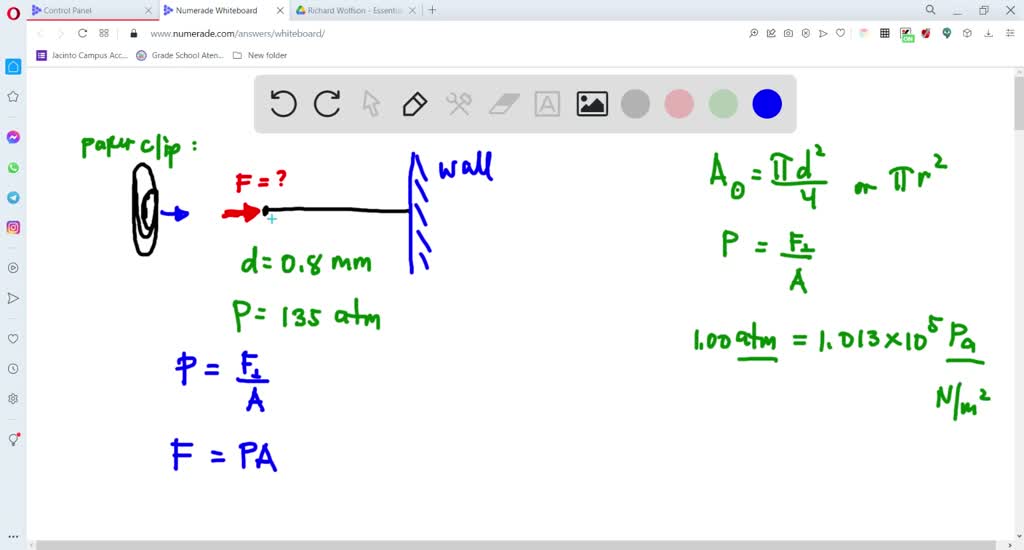Open the three-dot sidebar setup menu
1024x550 pixels.
[x=13, y=537]
